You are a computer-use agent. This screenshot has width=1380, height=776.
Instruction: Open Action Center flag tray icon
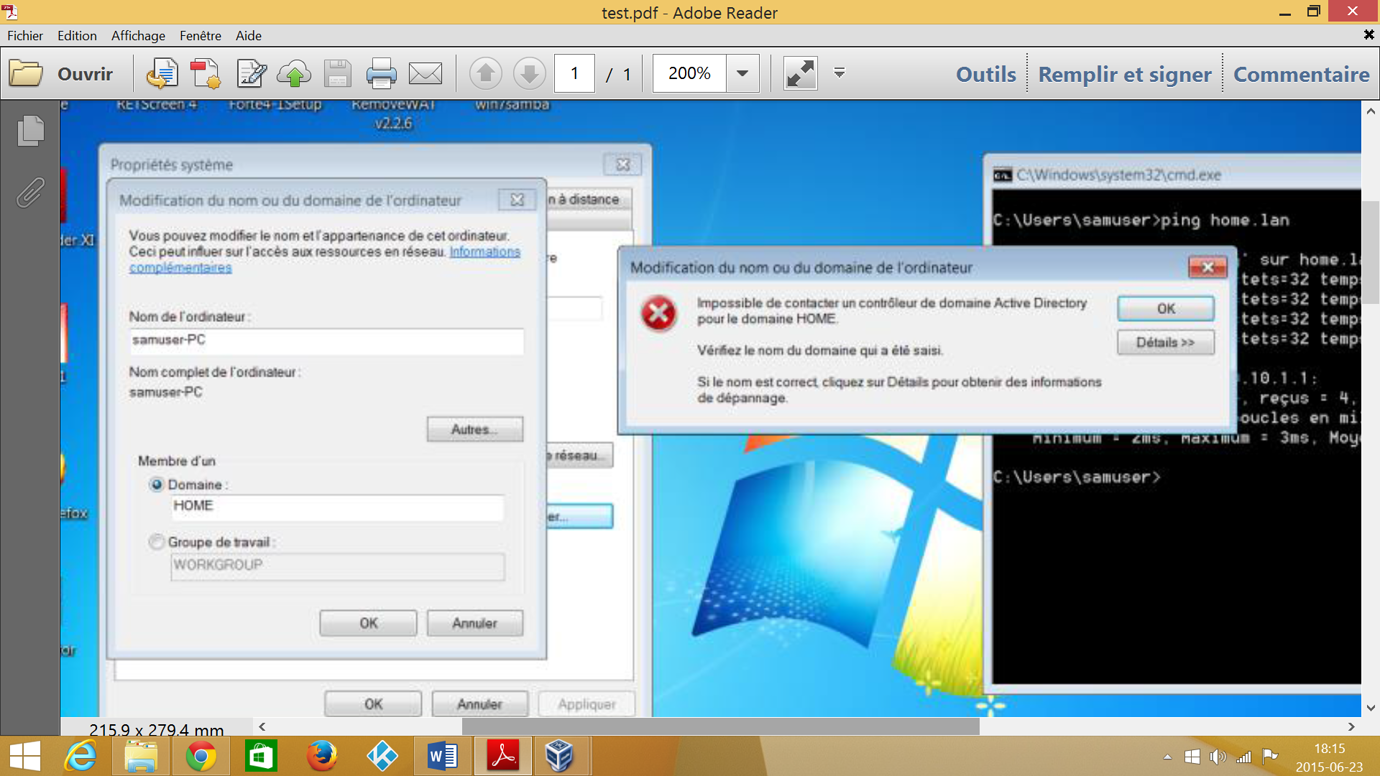pos(1270,757)
